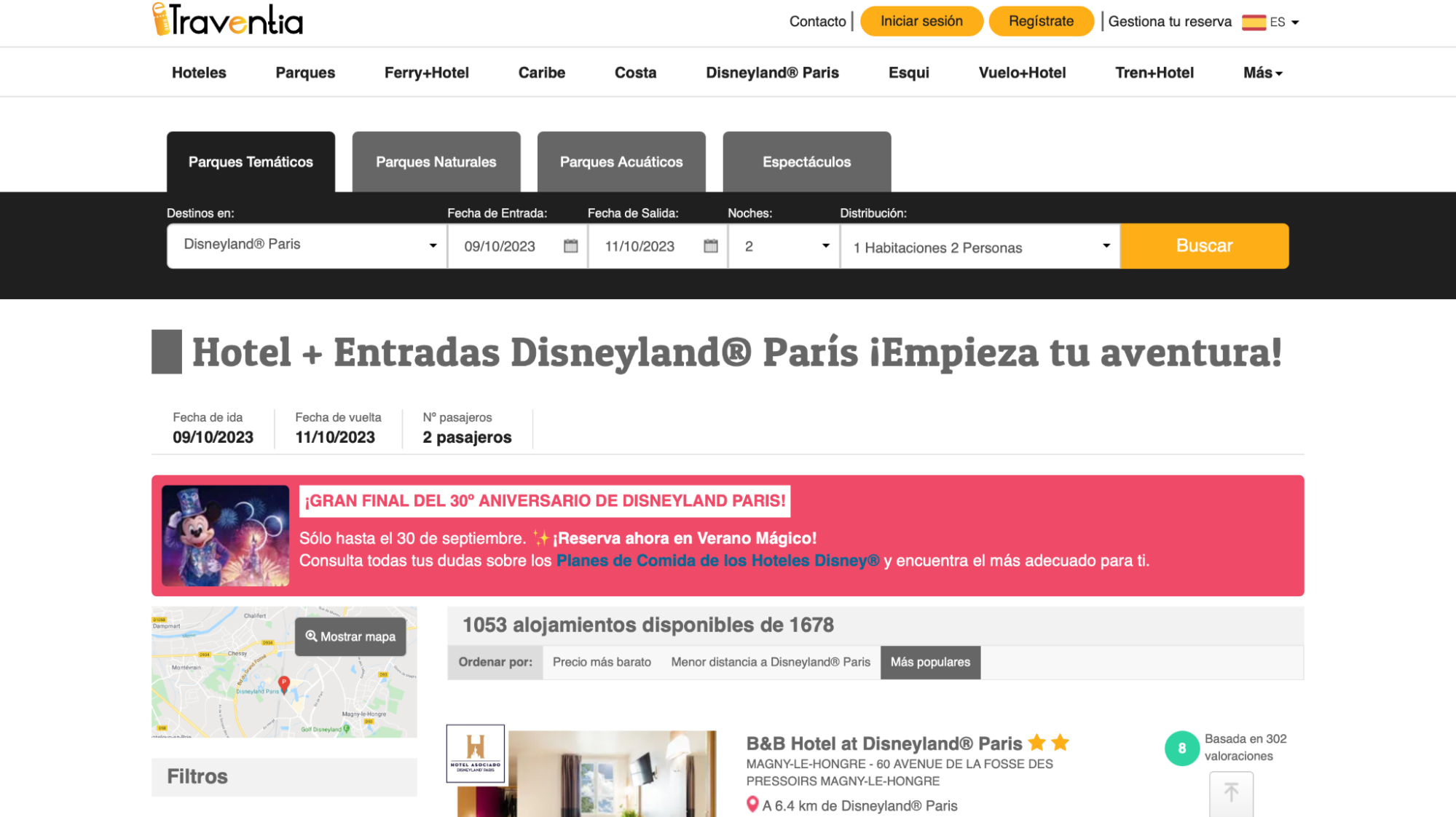Open the Disneyland® Paris menu item
The height and width of the screenshot is (817, 1456).
(x=772, y=73)
